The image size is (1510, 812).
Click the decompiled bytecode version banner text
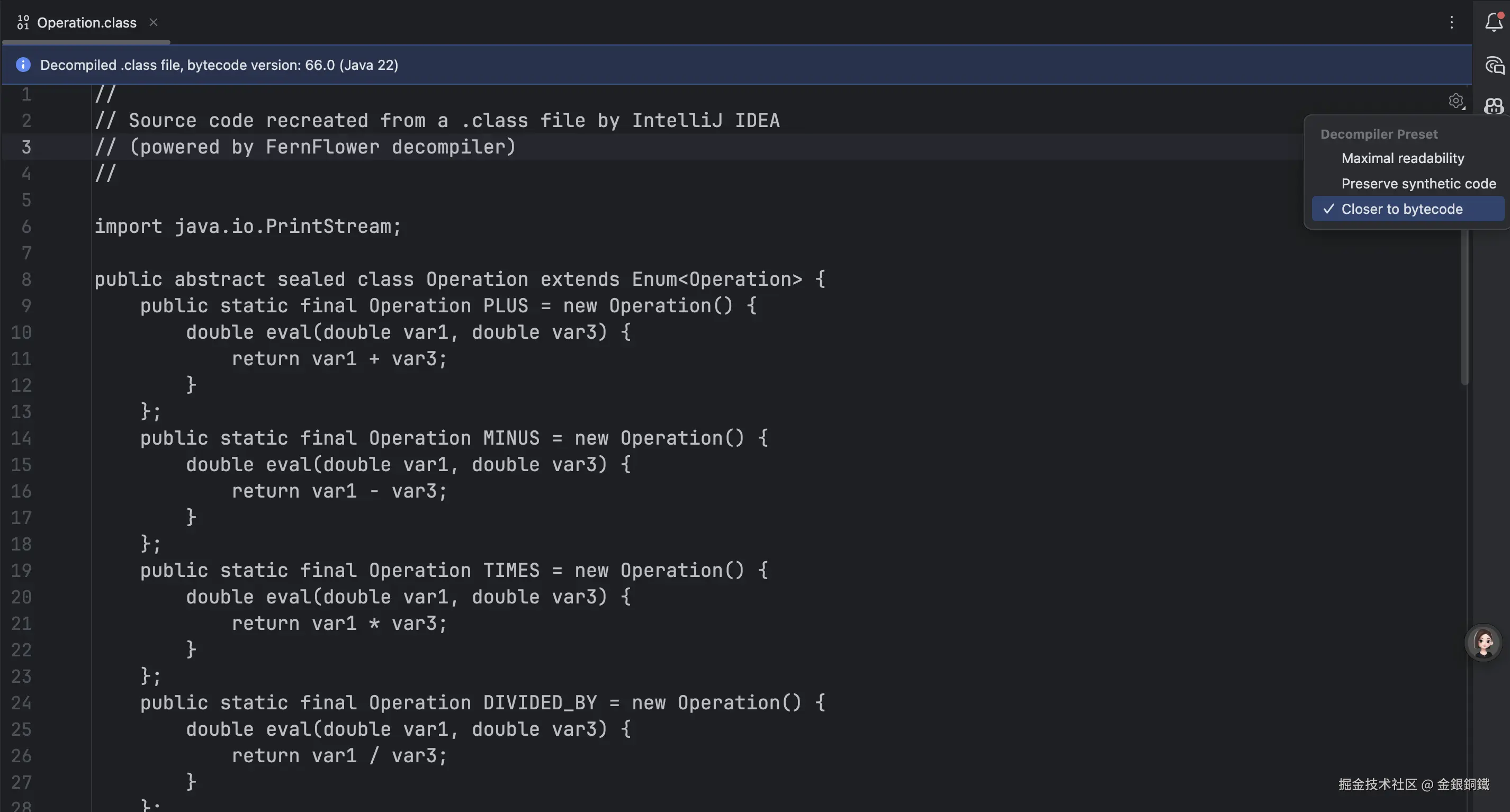coord(219,65)
